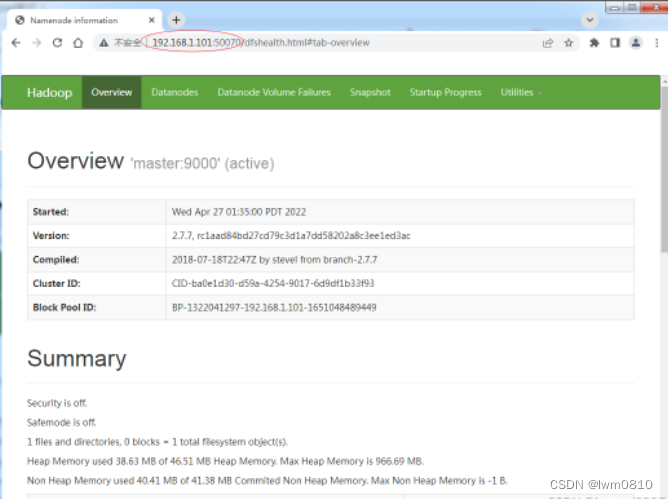Click the Block Pool ID value
The height and width of the screenshot is (499, 668).
pos(274,307)
